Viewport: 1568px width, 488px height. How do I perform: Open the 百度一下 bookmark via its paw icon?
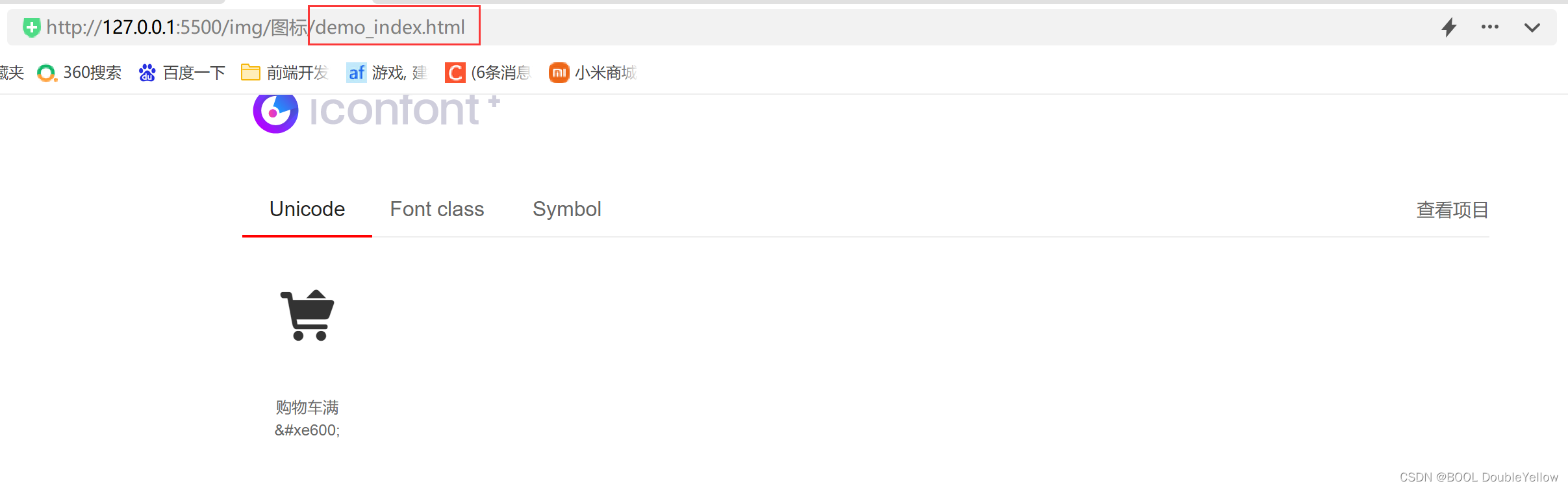point(147,73)
